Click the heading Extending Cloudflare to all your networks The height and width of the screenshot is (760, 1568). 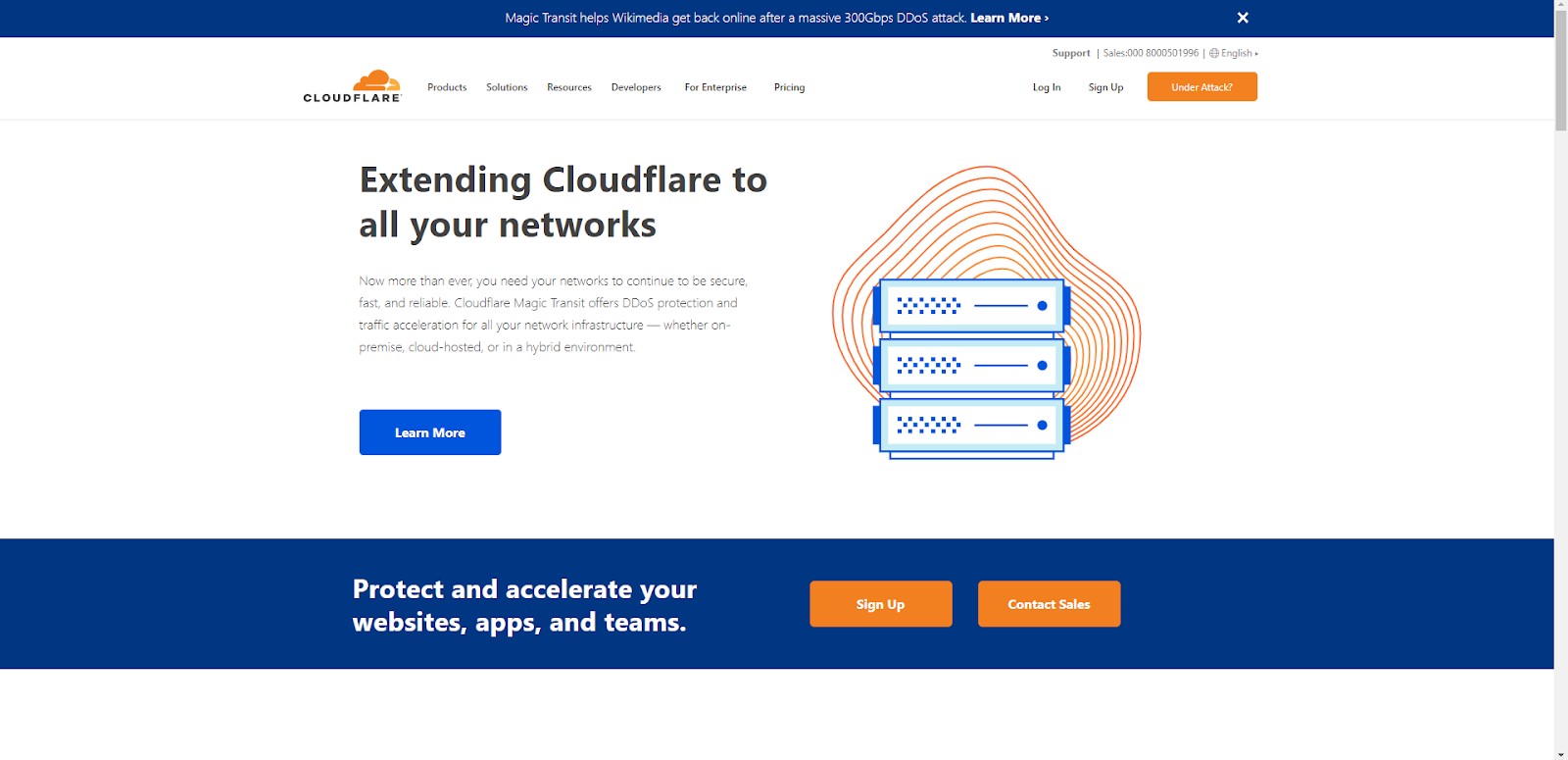563,202
